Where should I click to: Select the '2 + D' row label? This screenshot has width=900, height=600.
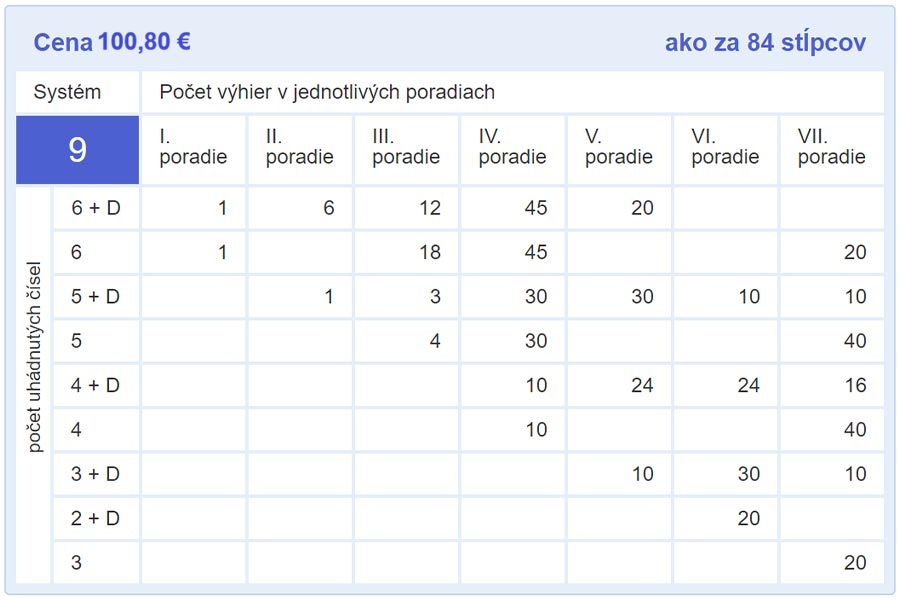point(95,518)
